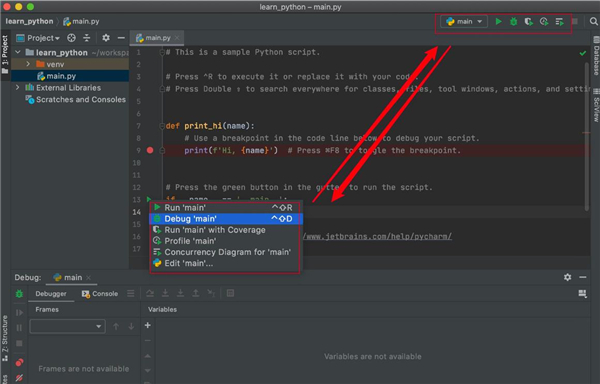Switch to the Debugger tab
Screen dimensions: 600x384
[51, 293]
